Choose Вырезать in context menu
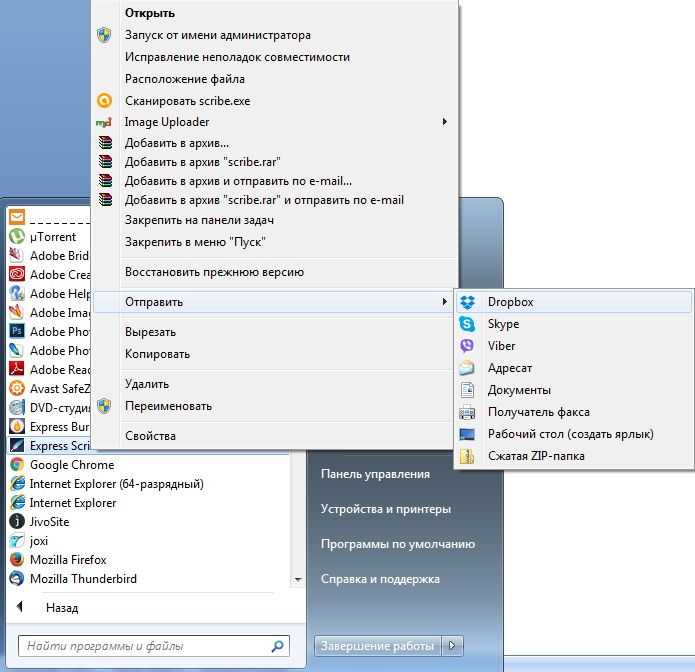 (150, 332)
